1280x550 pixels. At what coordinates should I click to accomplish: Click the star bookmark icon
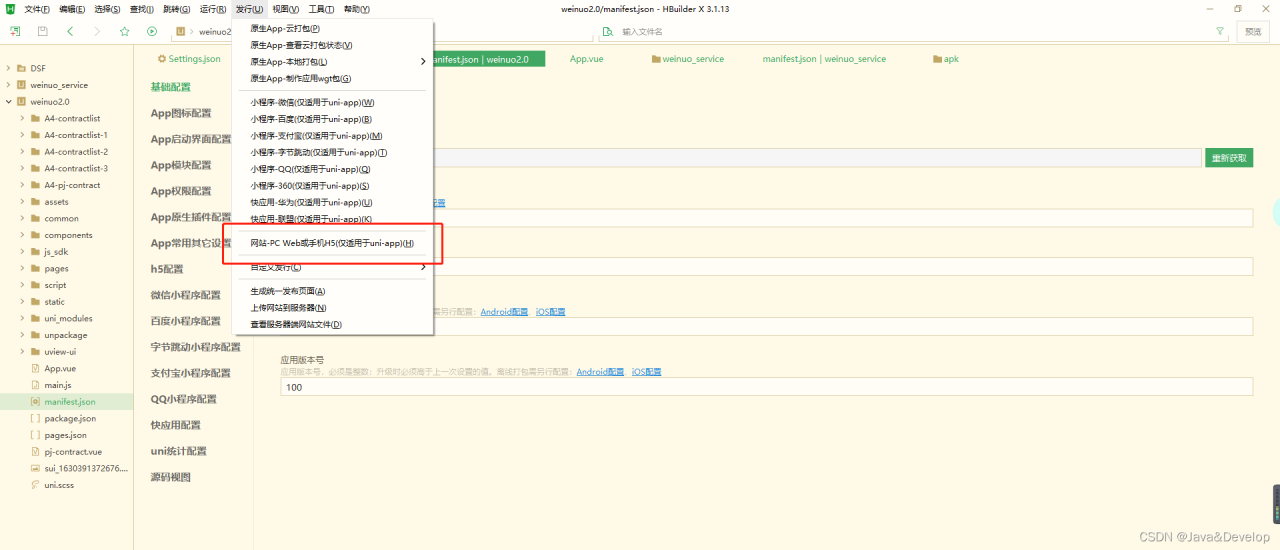[x=125, y=31]
